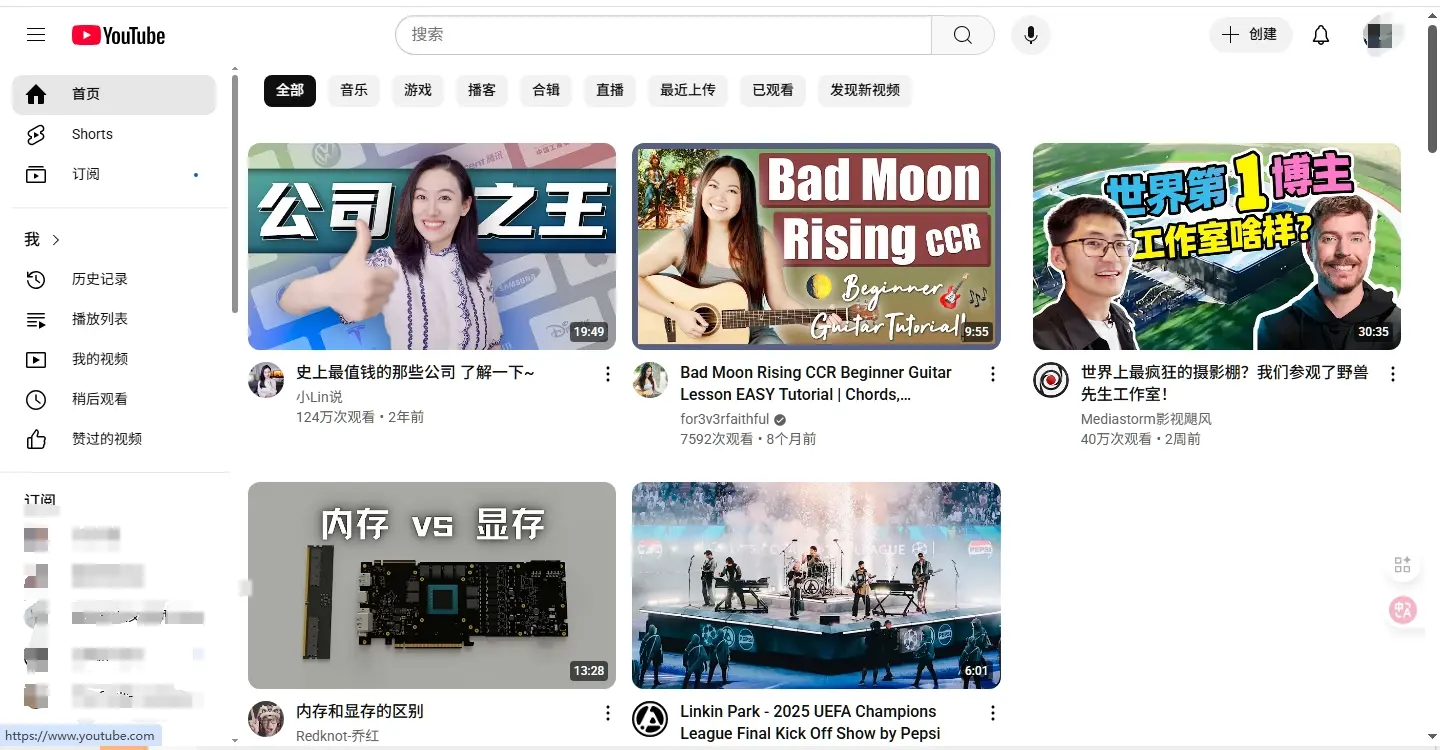Open 我的视频 in sidebar
Viewport: 1440px width, 750px height.
pyautogui.click(x=114, y=359)
